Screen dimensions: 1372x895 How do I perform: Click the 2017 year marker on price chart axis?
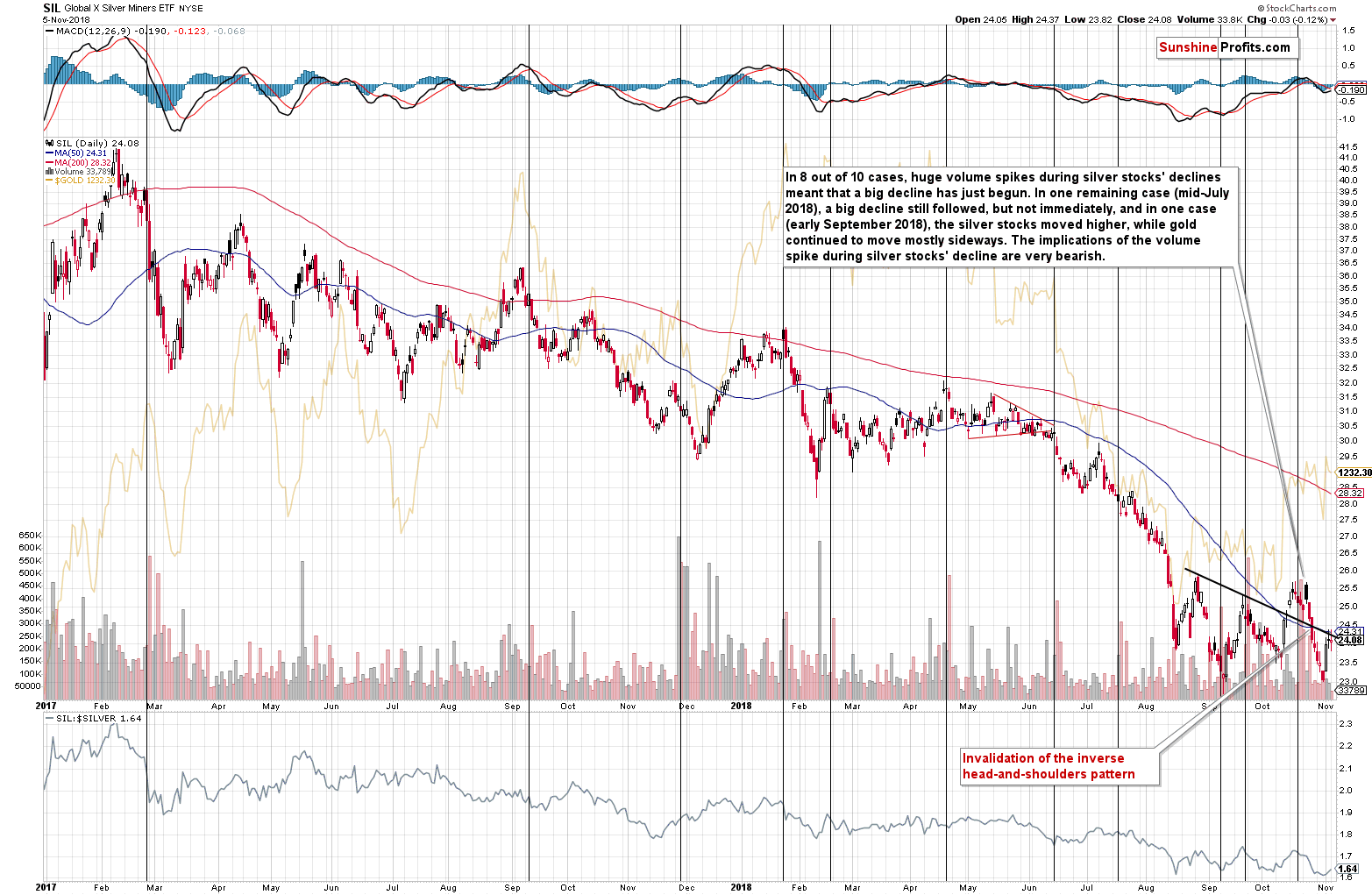click(46, 706)
